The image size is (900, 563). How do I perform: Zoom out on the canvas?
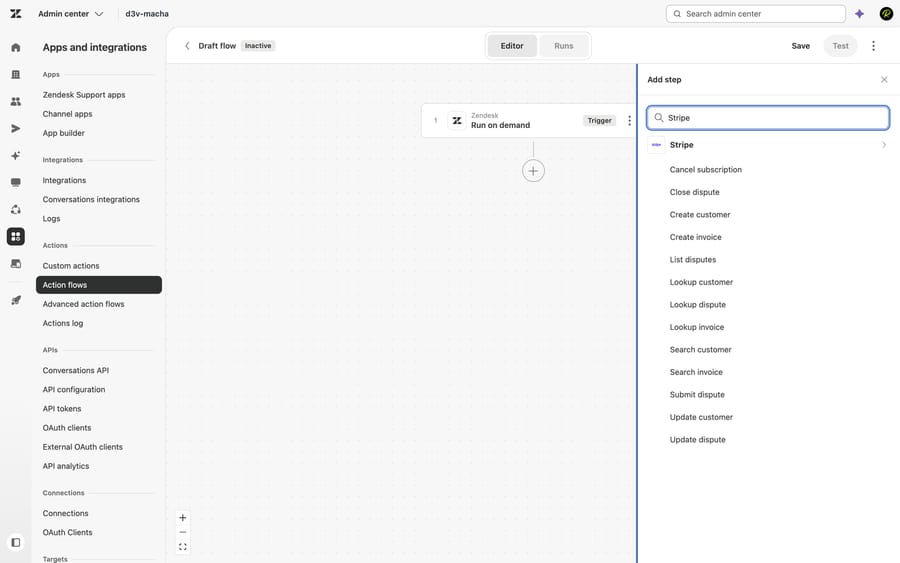[x=183, y=532]
